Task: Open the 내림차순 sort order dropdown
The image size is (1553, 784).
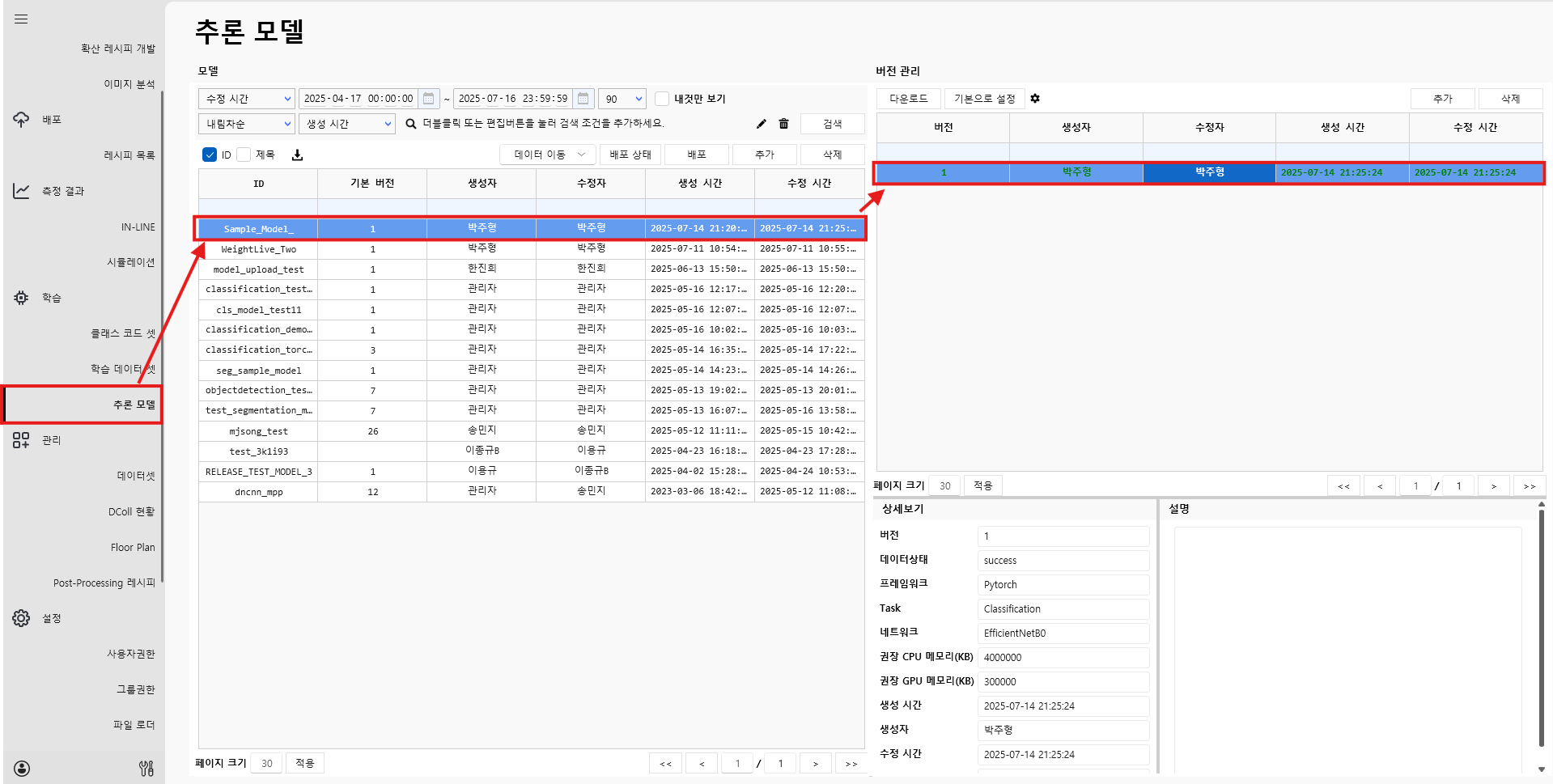Action: pyautogui.click(x=247, y=124)
